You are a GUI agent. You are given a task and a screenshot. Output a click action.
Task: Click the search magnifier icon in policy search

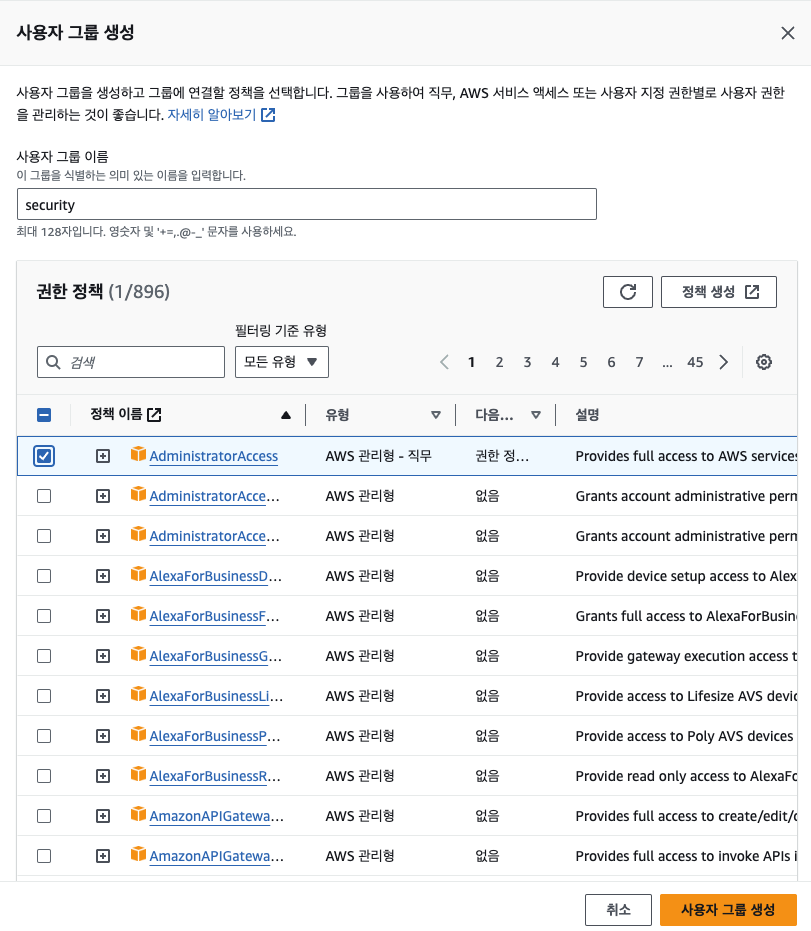(x=53, y=362)
